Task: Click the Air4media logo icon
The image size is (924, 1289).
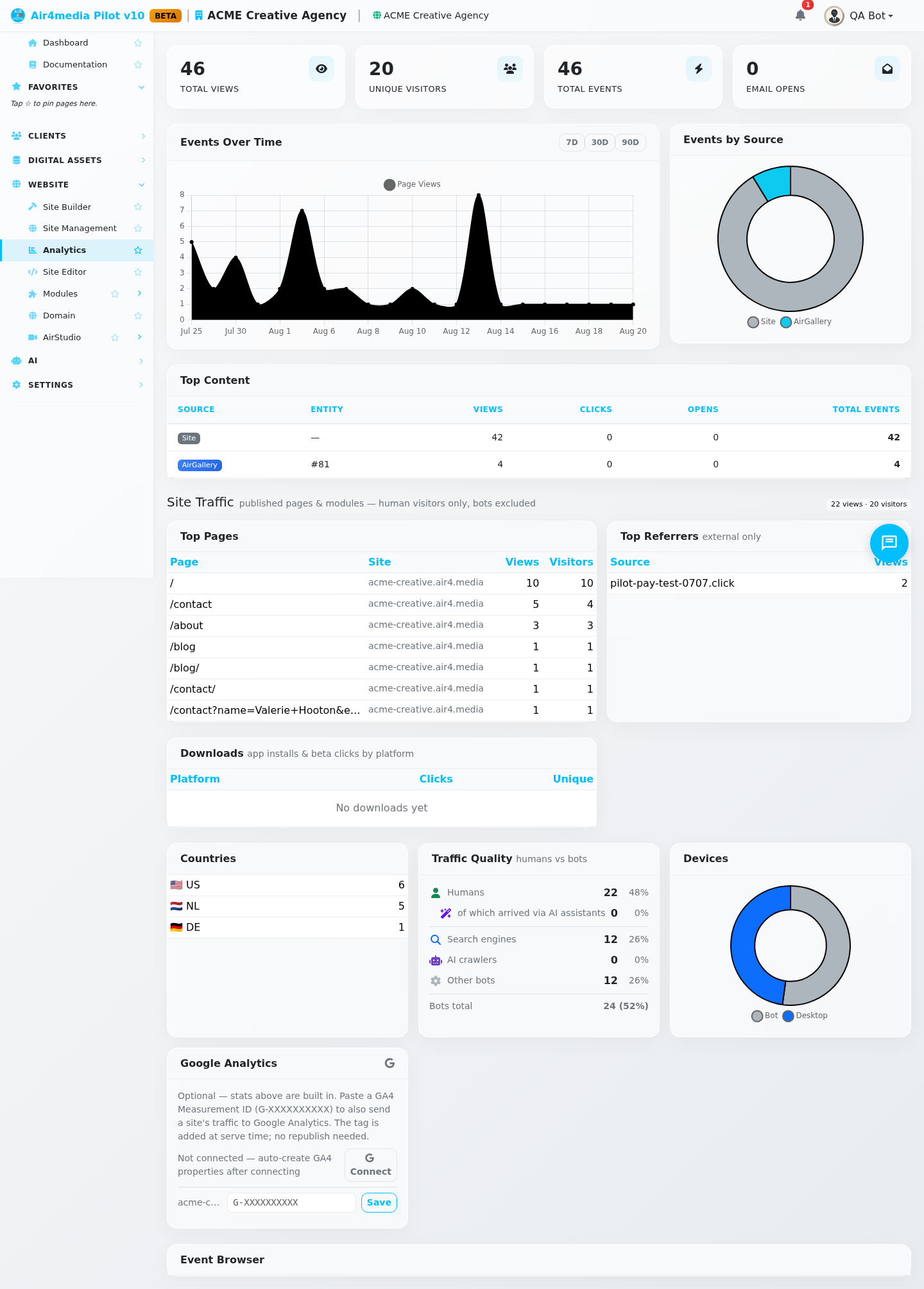Action: (x=18, y=15)
